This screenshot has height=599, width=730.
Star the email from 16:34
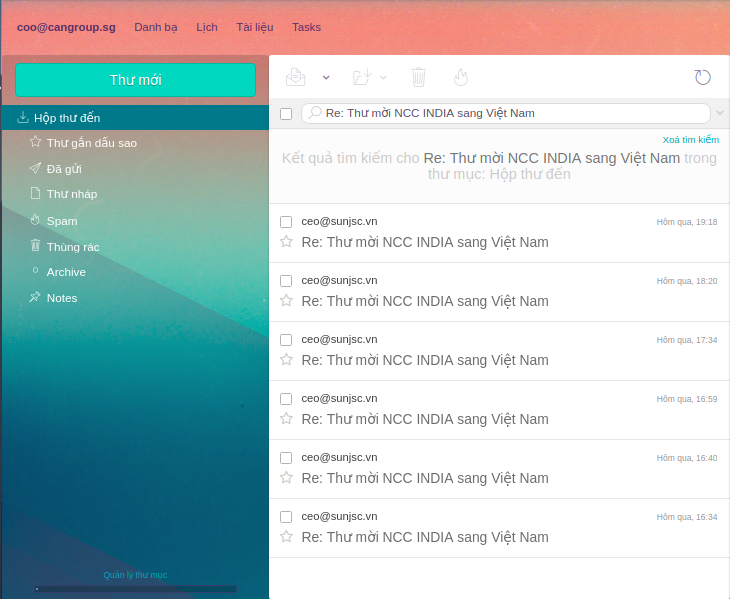tap(286, 537)
